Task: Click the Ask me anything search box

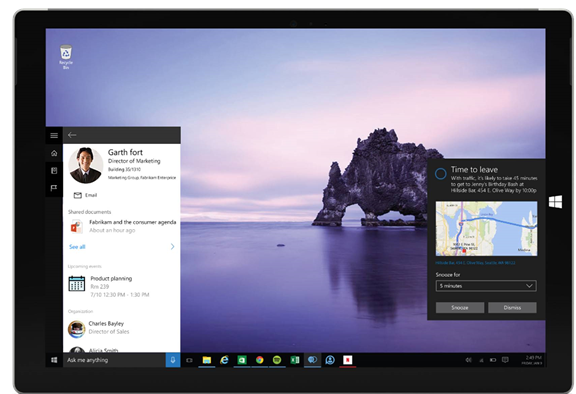Action: (x=114, y=360)
